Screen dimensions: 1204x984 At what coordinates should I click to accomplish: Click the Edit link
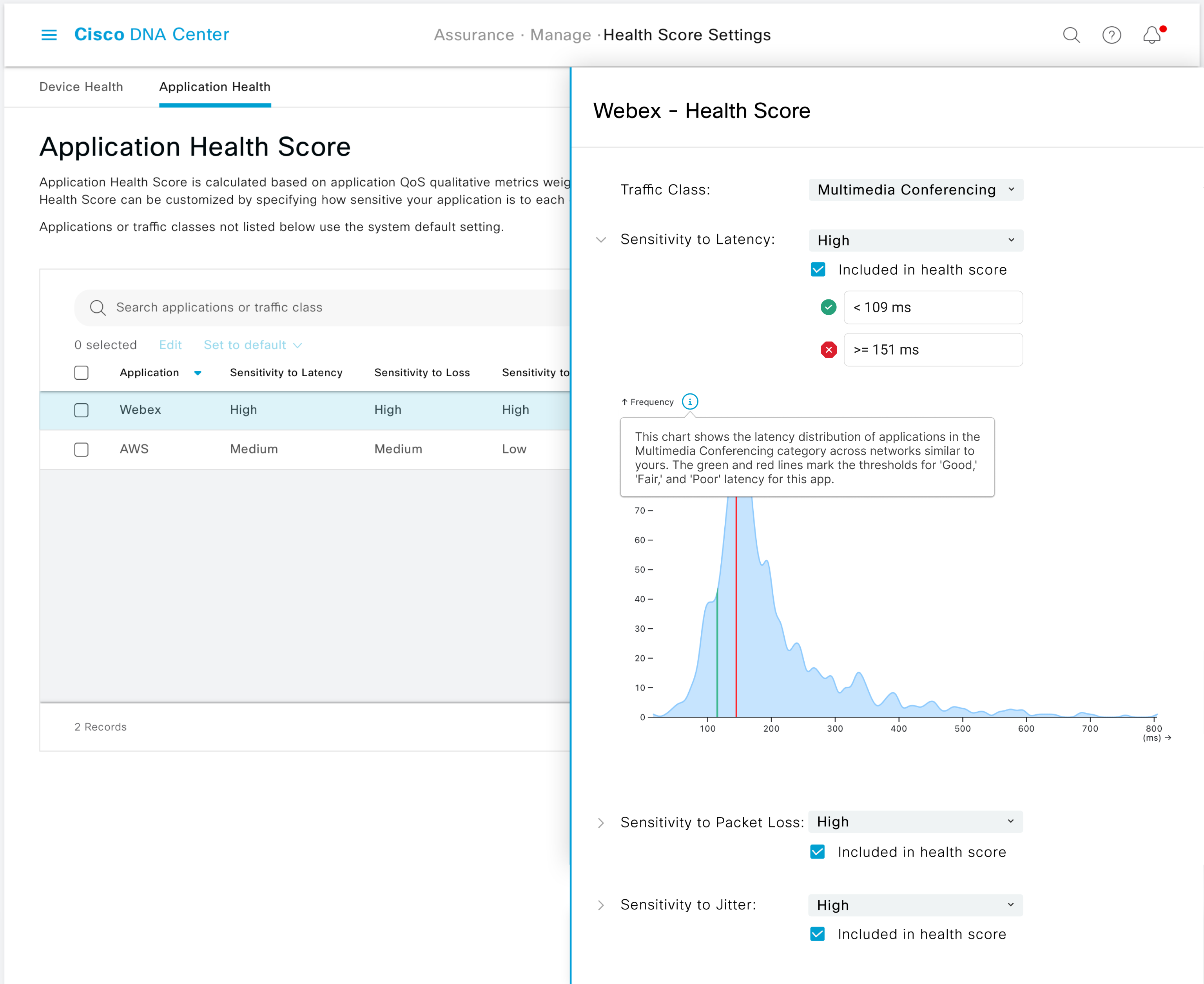tap(170, 345)
